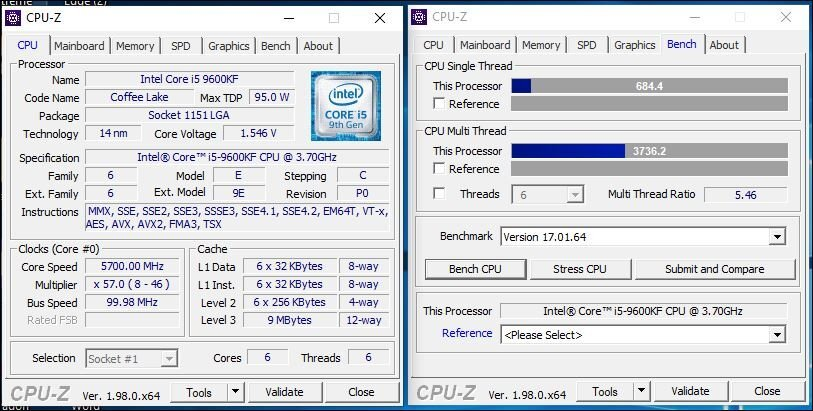The image size is (813, 411).
Task: Click the CPU-Z icon in left window title bar
Action: [13, 18]
